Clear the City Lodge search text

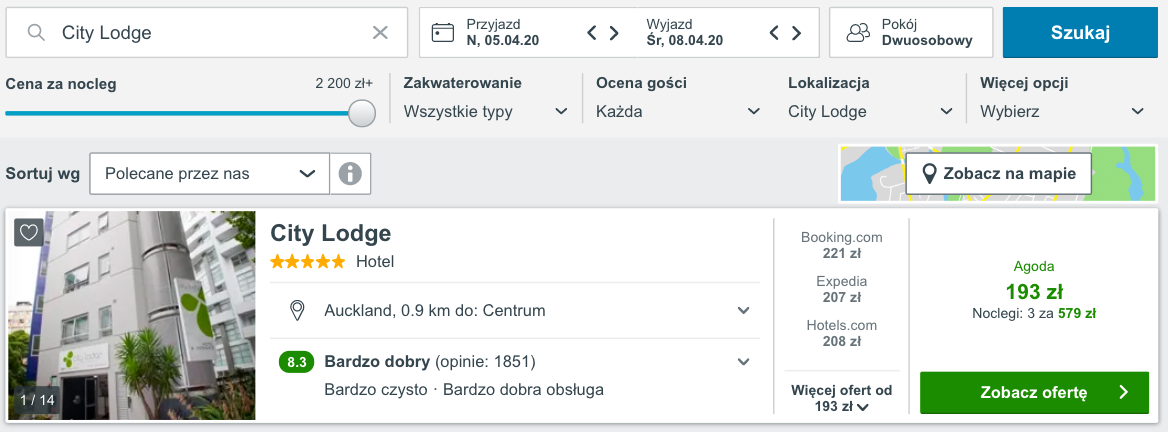point(380,32)
